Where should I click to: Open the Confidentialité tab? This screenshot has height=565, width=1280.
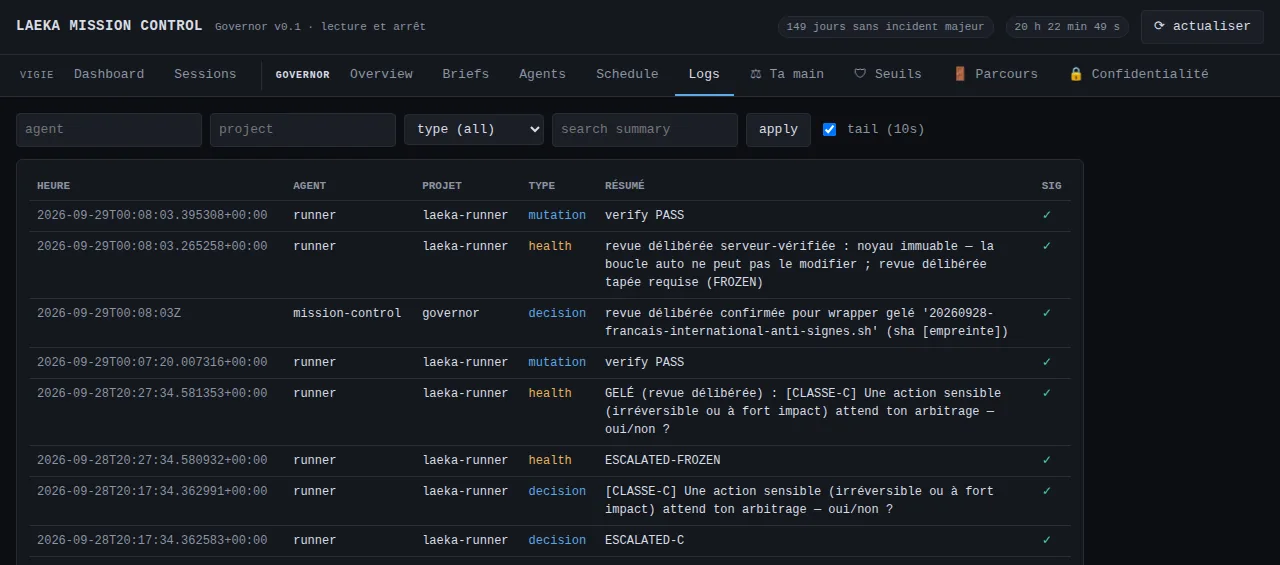(x=1138, y=74)
